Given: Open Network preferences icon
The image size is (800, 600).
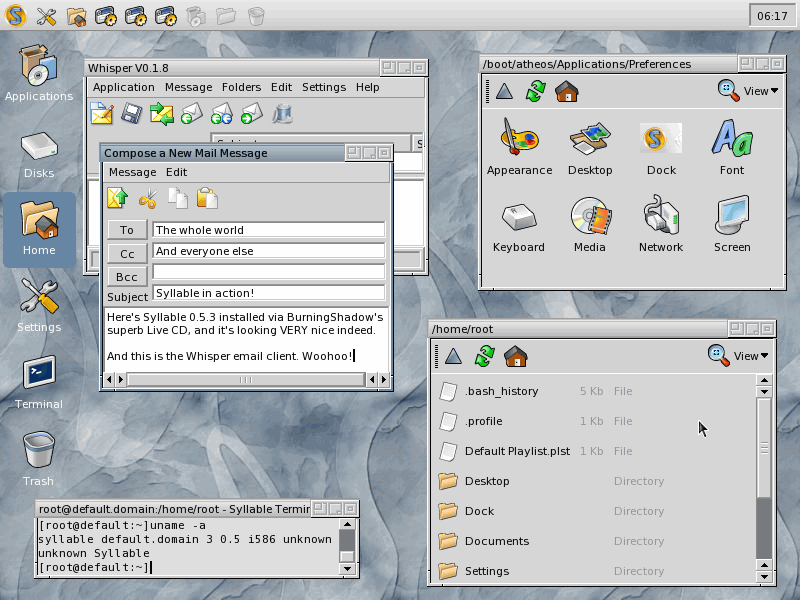Looking at the screenshot, I should (661, 224).
